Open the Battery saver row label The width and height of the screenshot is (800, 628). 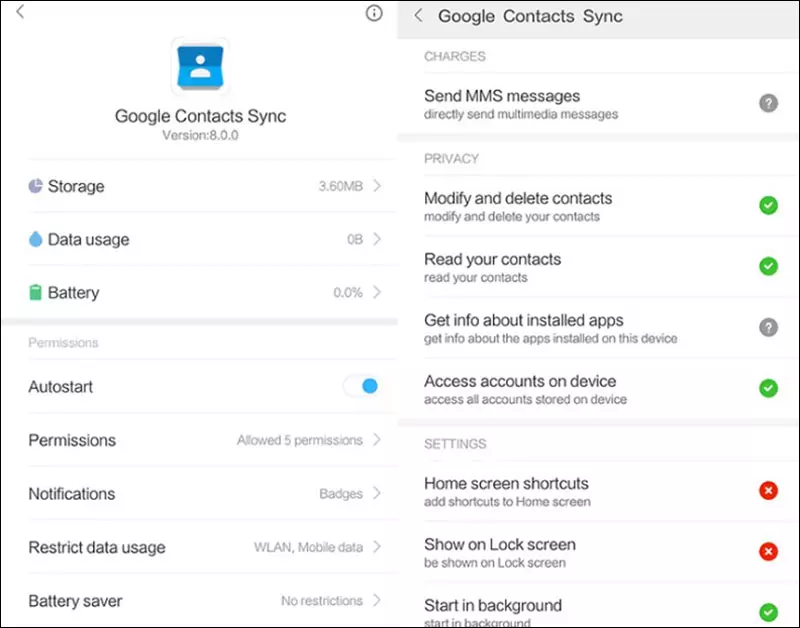coord(75,601)
